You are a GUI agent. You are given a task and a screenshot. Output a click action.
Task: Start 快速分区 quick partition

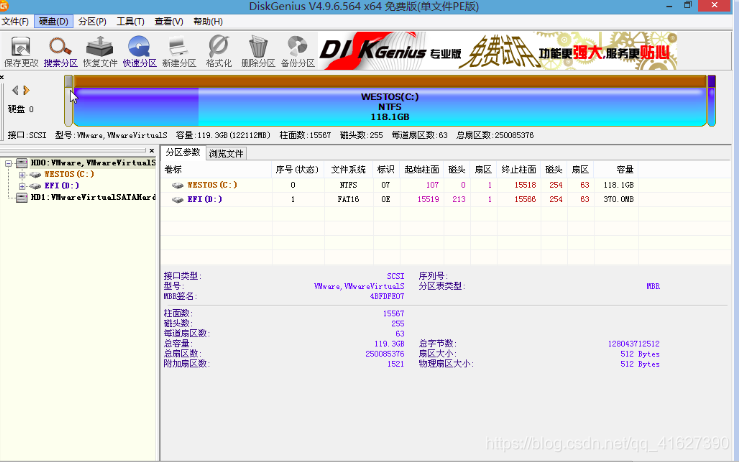point(140,51)
